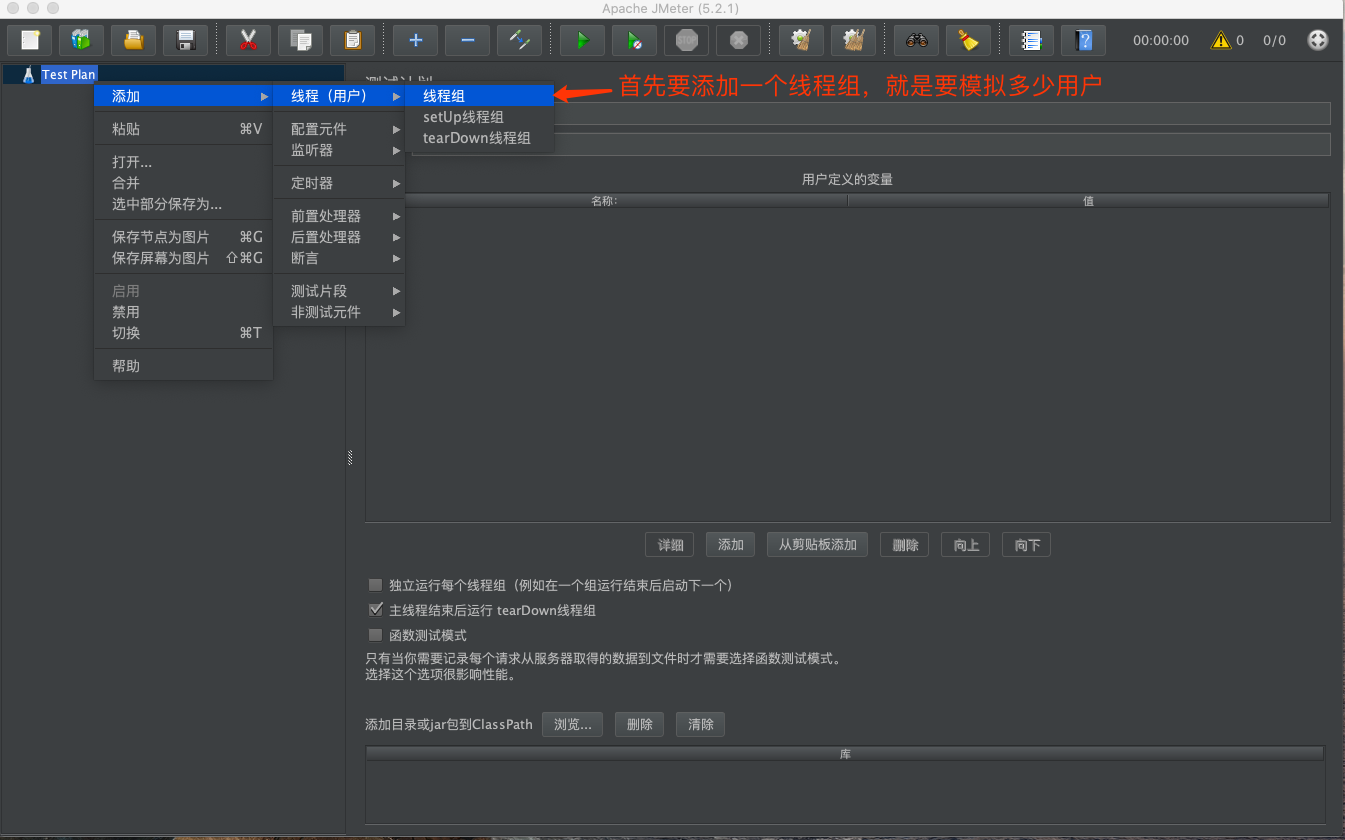Image resolution: width=1345 pixels, height=840 pixels.
Task: Open search with binoculars icon
Action: pos(916,41)
